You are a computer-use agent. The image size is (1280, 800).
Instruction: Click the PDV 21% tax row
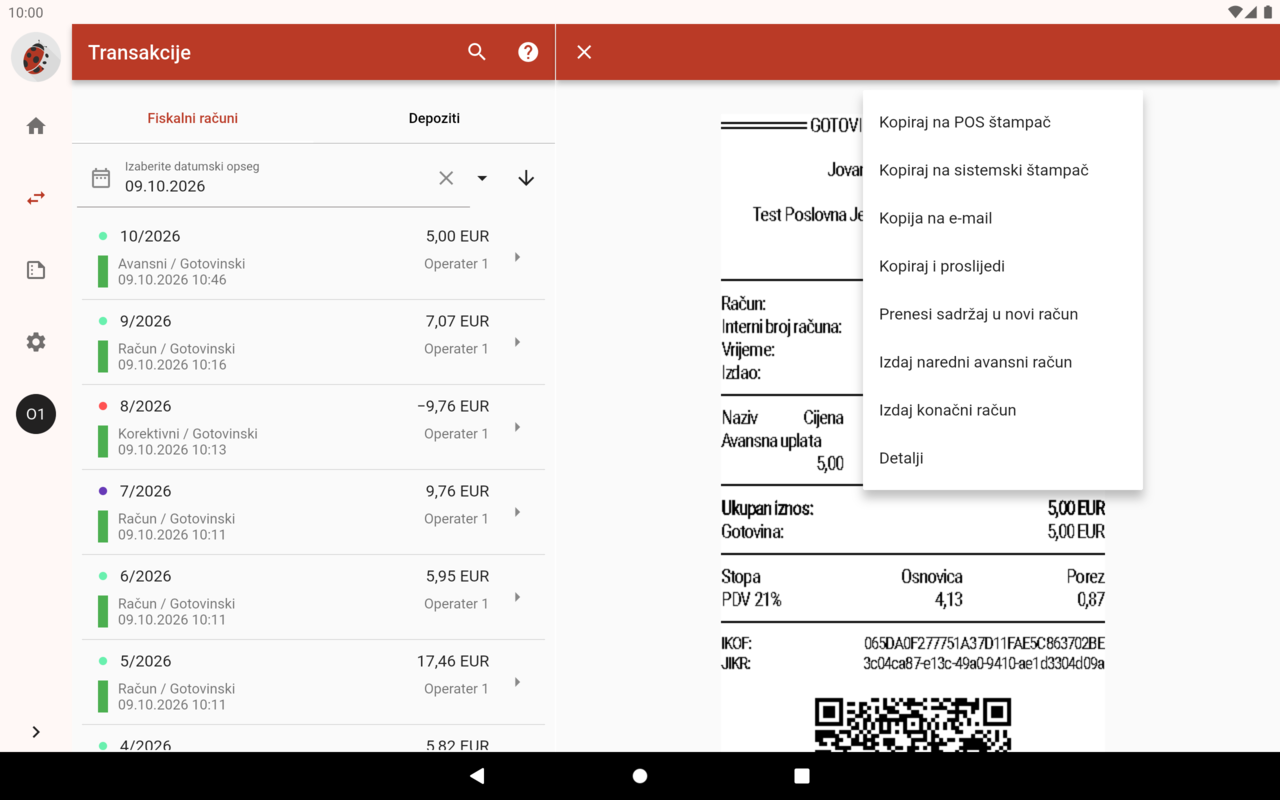[913, 600]
